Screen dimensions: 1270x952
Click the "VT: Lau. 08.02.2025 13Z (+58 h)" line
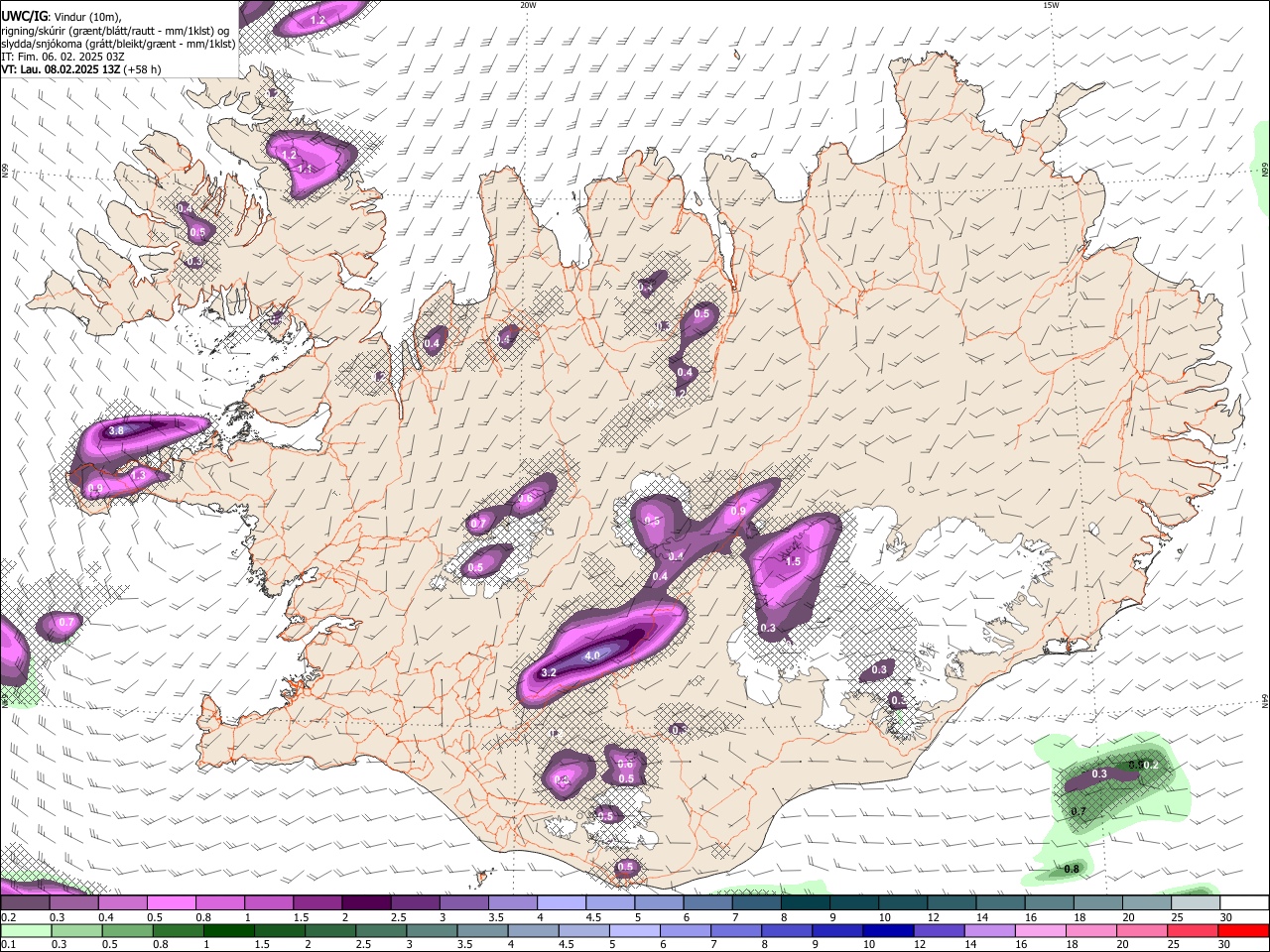tap(80, 69)
